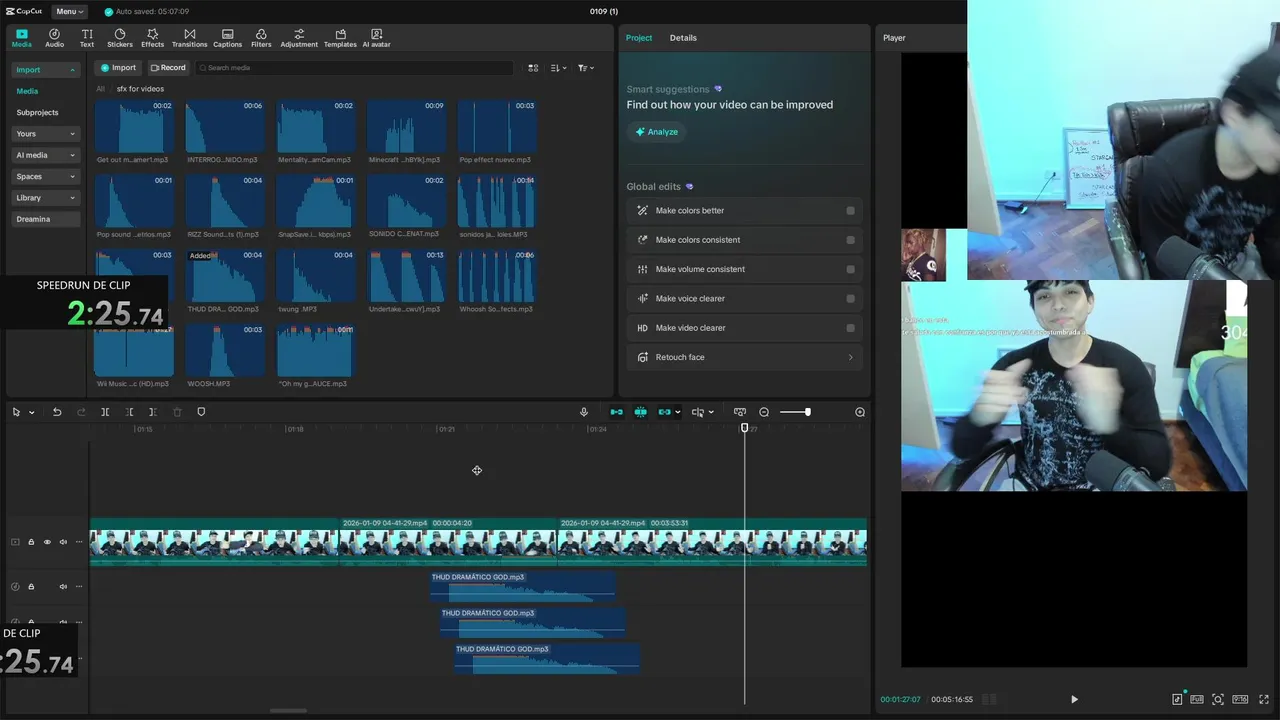The image size is (1280, 720).
Task: Click the zoom scan icon in Player controls
Action: click(x=1218, y=699)
